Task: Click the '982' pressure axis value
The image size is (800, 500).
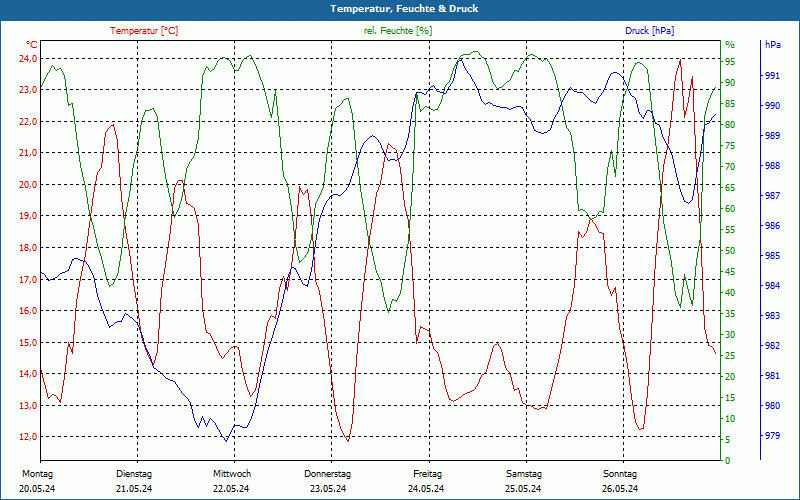Action: pos(773,346)
